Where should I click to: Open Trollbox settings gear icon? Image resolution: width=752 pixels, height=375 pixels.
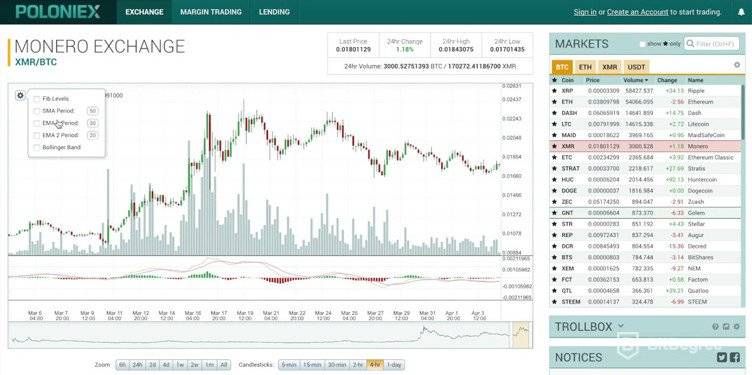click(x=736, y=327)
